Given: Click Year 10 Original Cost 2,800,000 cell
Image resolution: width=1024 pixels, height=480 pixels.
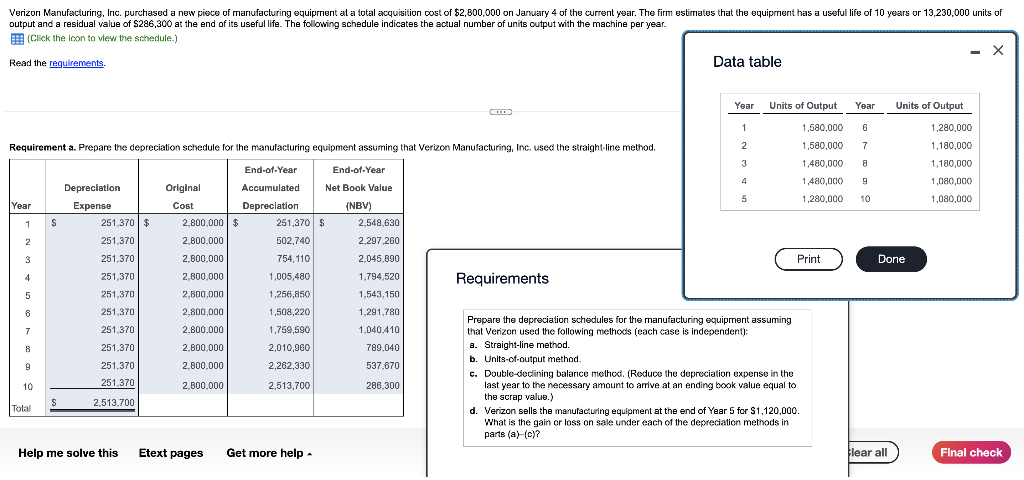Looking at the screenshot, I should pyautogui.click(x=184, y=386).
